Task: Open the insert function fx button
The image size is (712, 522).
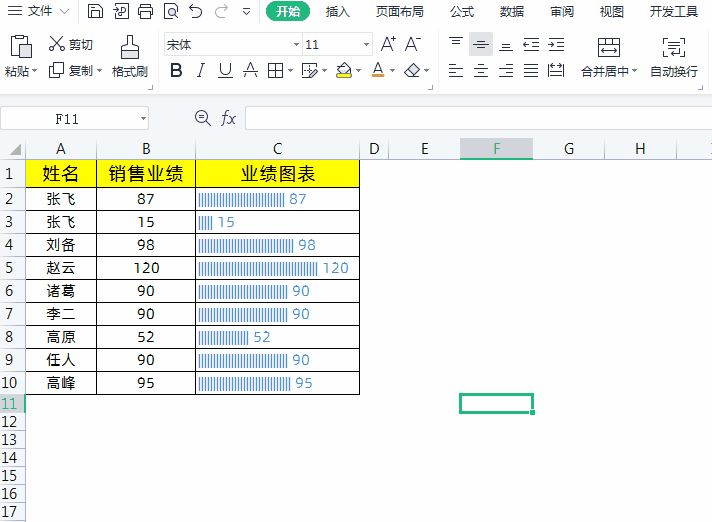Action: coord(228,118)
